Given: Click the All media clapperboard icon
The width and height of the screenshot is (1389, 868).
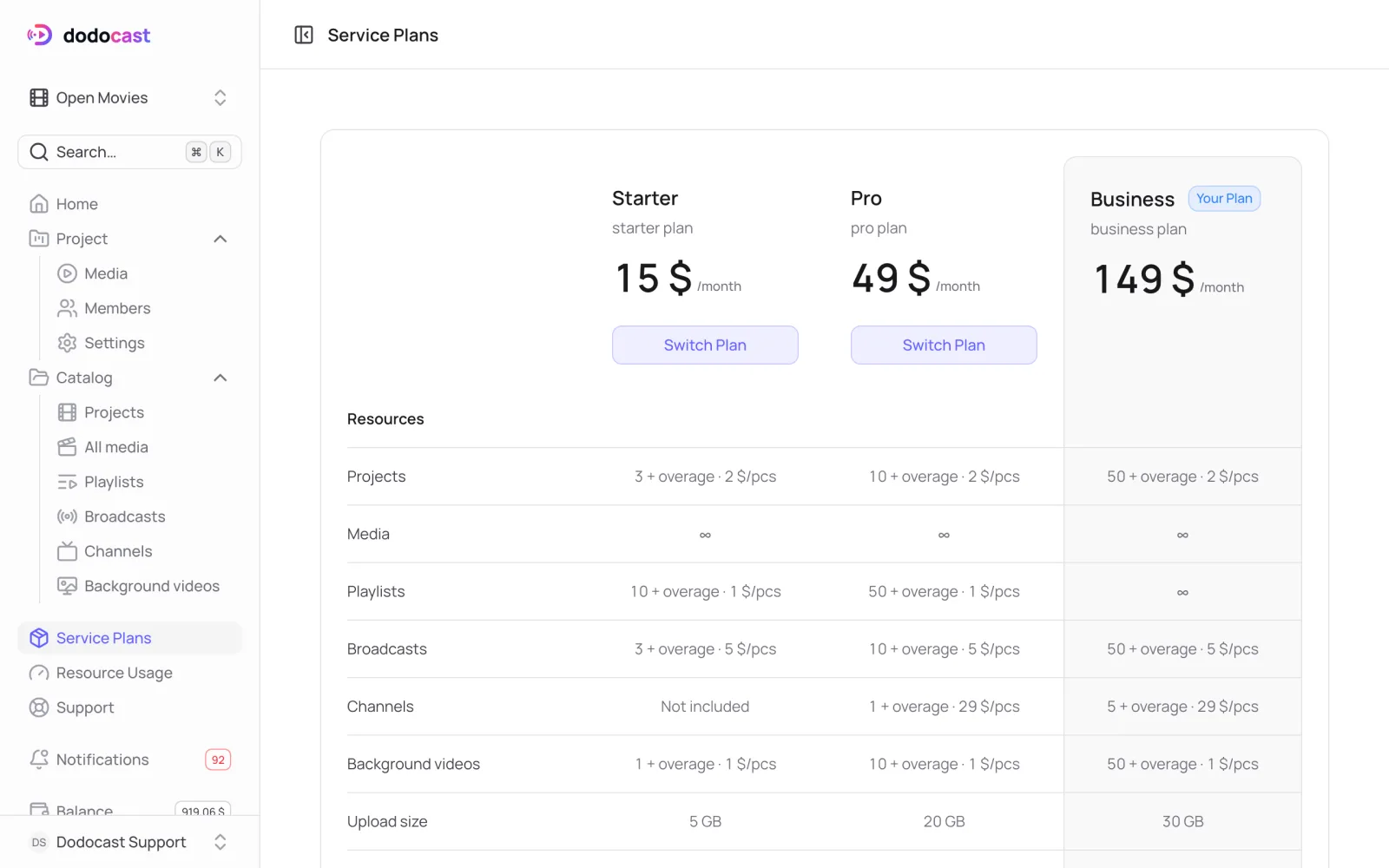Looking at the screenshot, I should point(67,447).
